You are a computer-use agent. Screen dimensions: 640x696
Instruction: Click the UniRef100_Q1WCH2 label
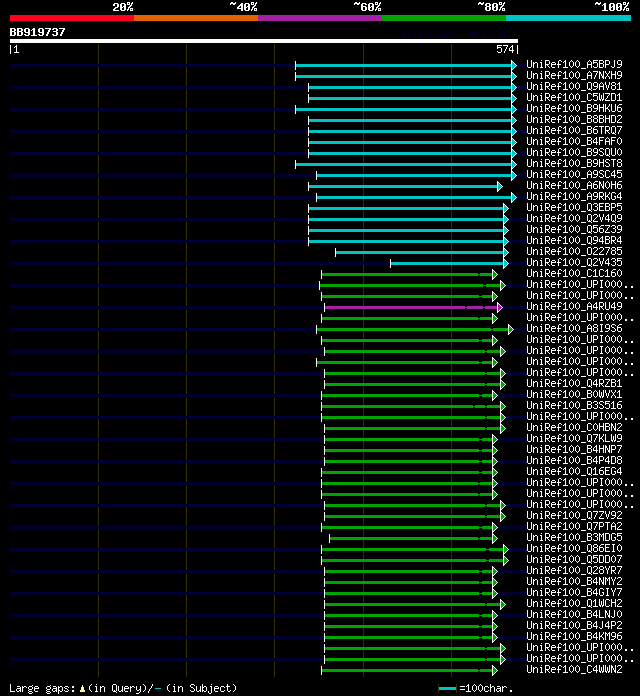574,604
